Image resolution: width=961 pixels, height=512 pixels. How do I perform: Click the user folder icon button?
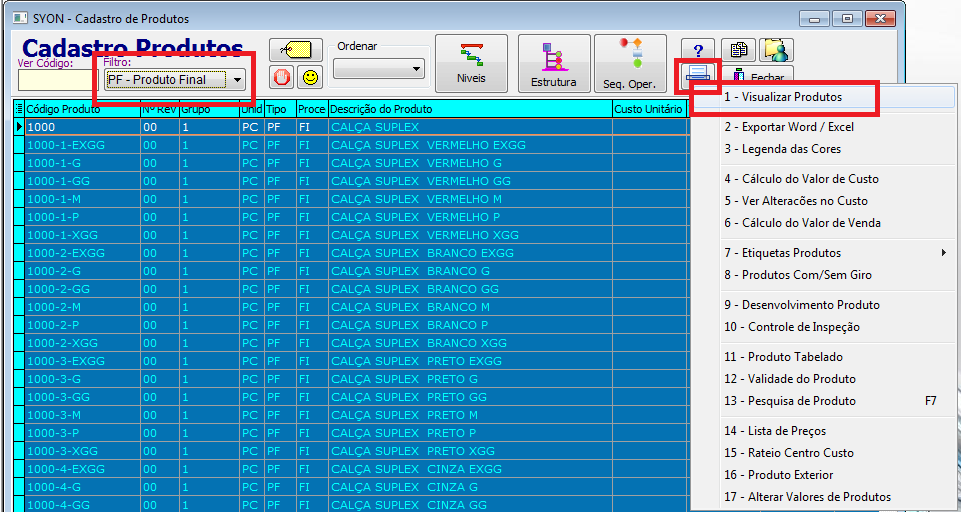click(x=776, y=50)
